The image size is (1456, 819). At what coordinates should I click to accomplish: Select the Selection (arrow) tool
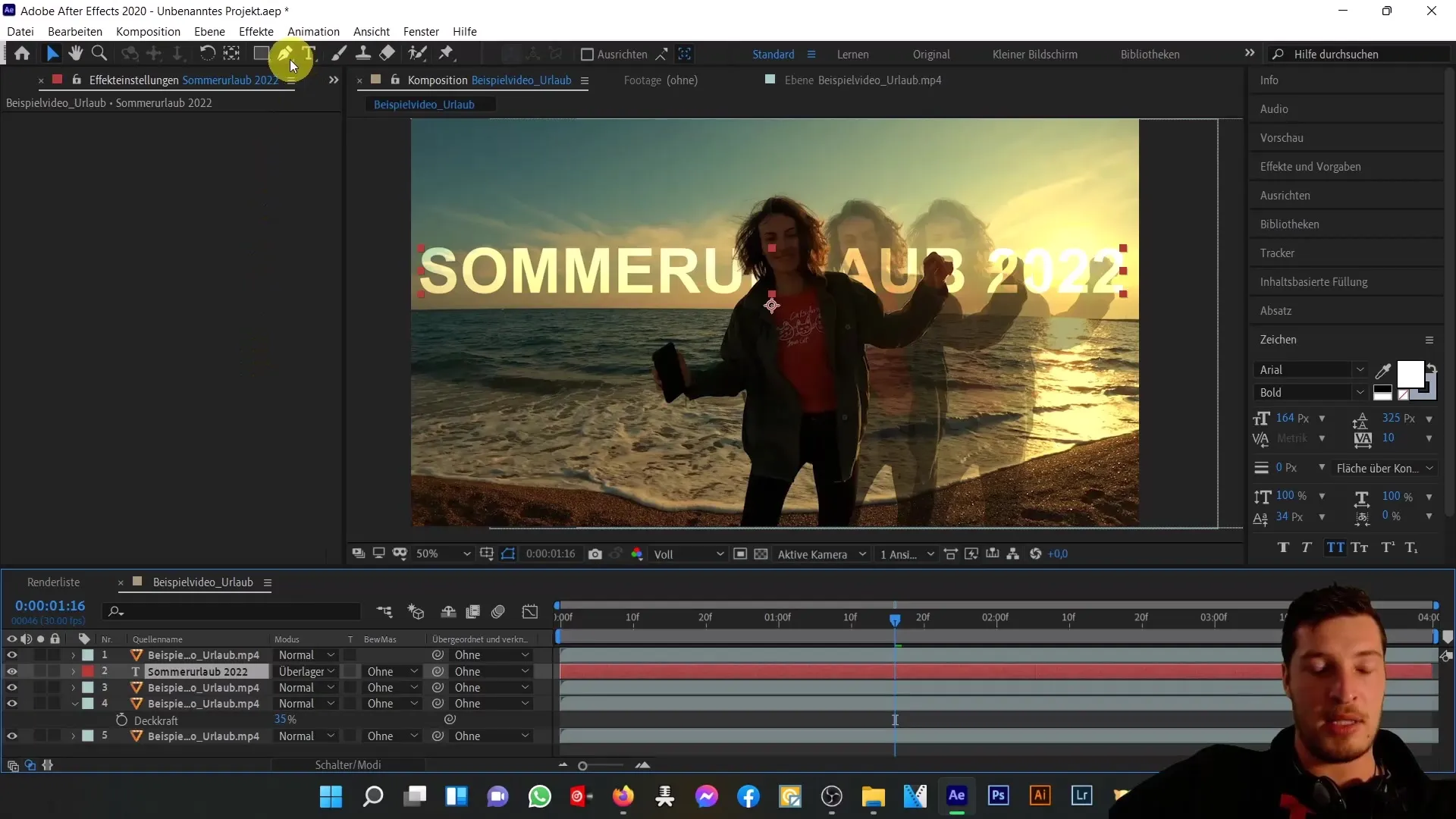[52, 54]
